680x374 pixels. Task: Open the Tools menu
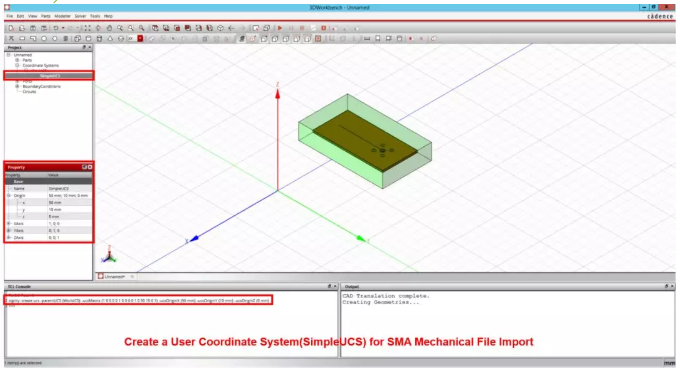coord(95,16)
